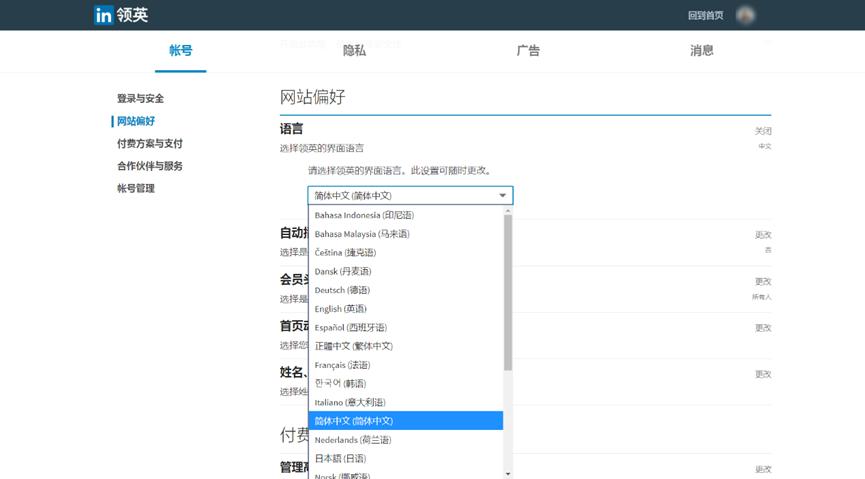Click 更改 on the 管理 settings row
The width and height of the screenshot is (865, 479).
(763, 469)
